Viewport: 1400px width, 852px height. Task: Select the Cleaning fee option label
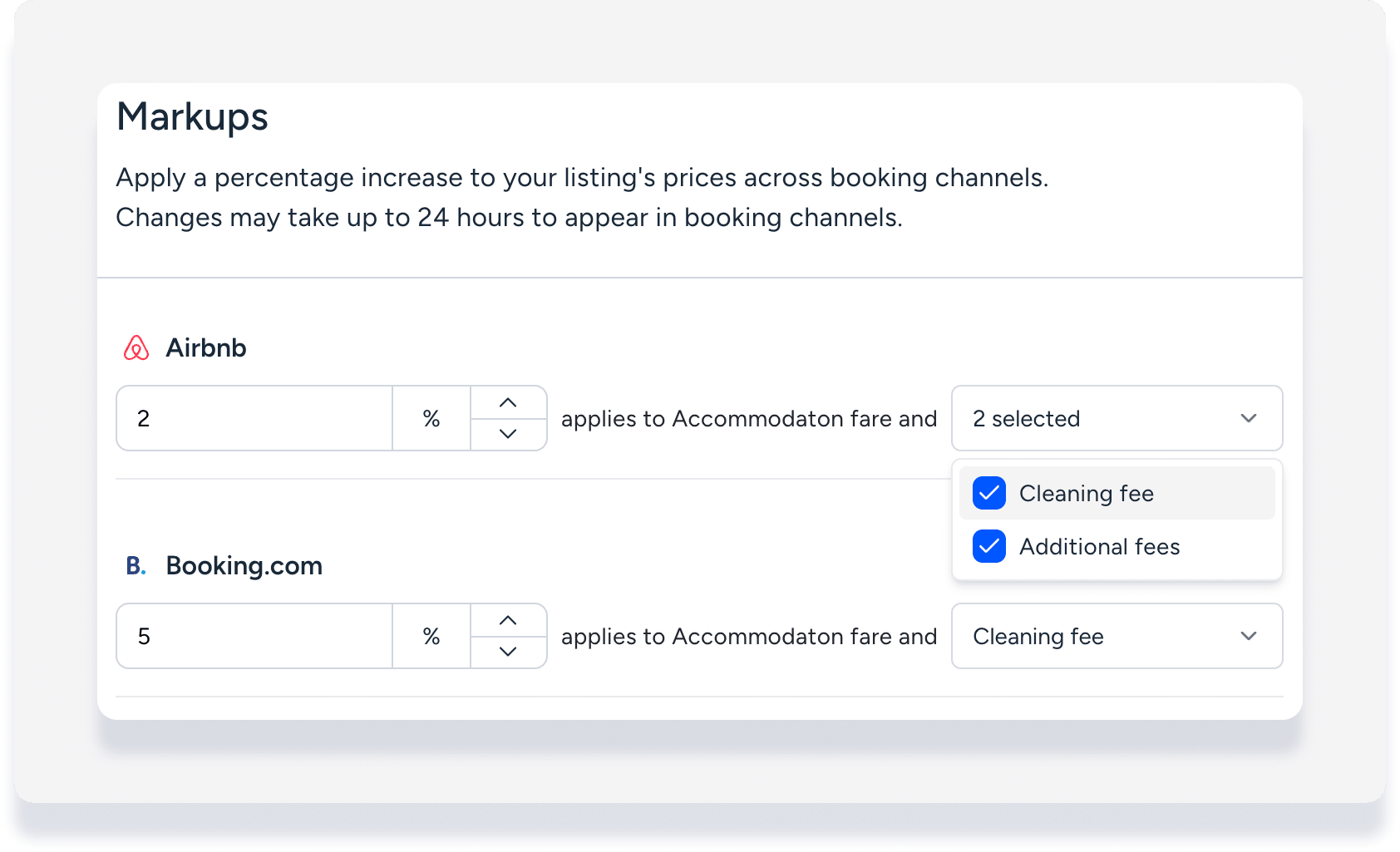[x=1086, y=494]
